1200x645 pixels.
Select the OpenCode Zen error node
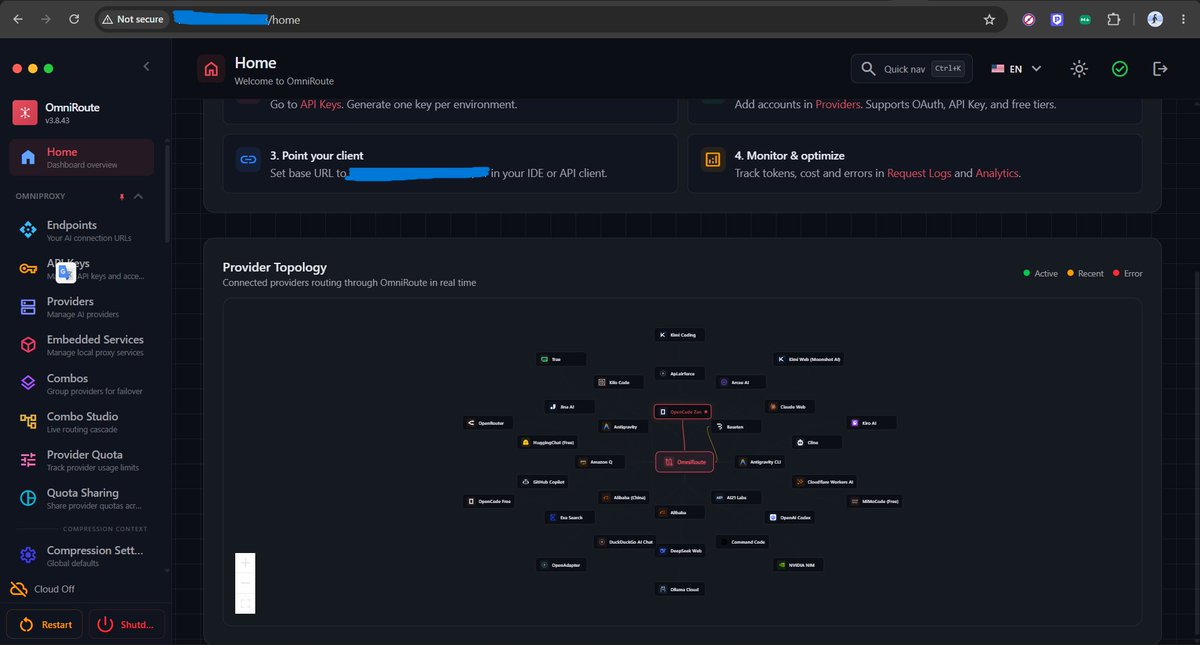tap(683, 411)
